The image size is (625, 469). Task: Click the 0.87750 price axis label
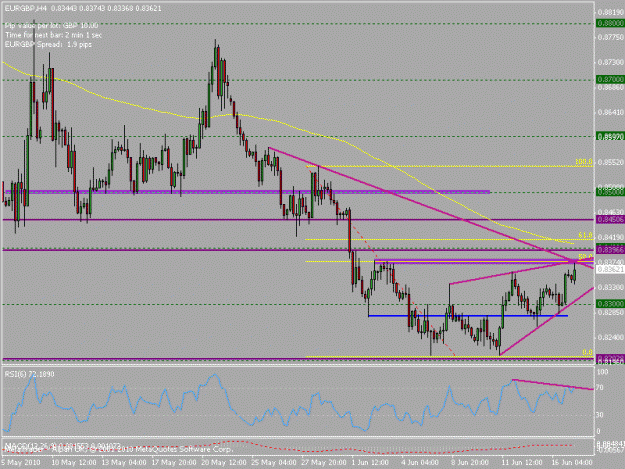click(610, 37)
